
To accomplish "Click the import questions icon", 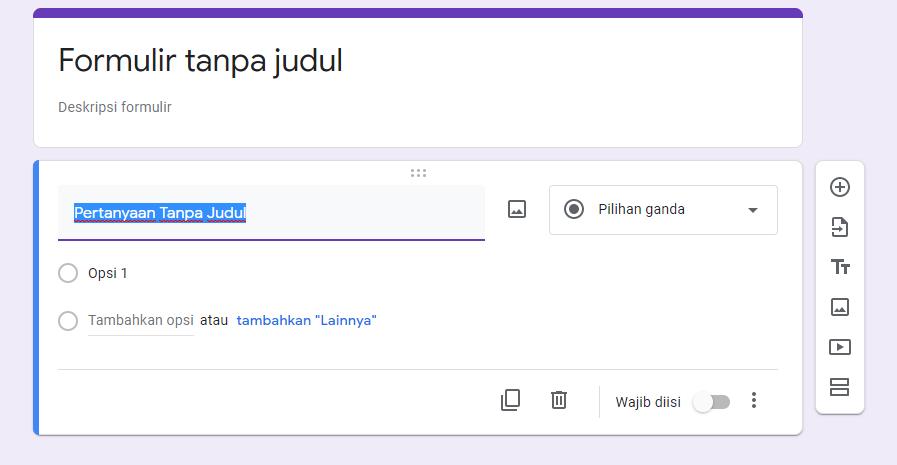I will (839, 227).
